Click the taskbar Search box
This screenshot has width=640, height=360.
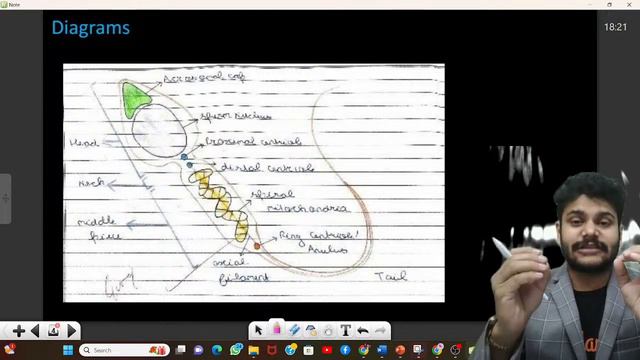[x=124, y=350]
